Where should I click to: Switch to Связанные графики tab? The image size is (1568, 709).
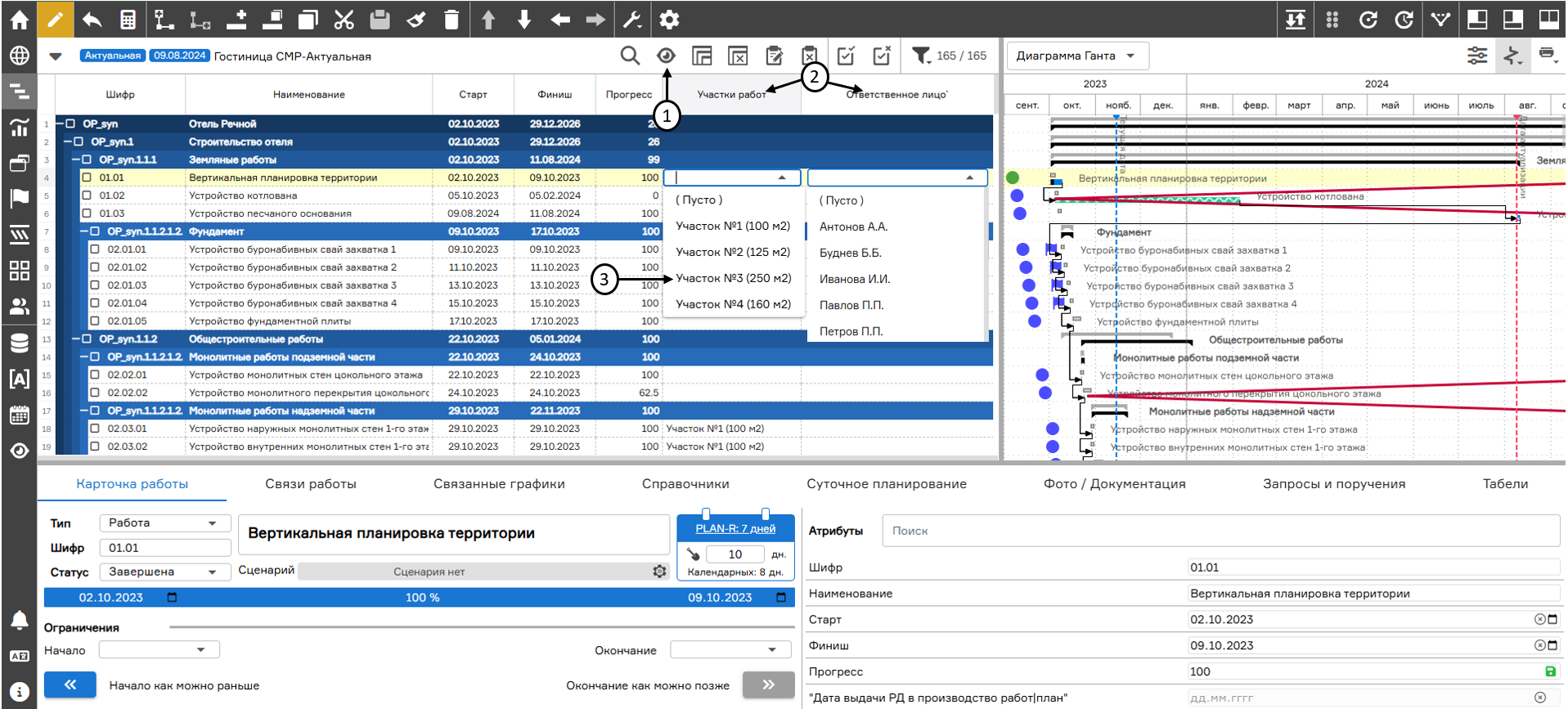point(499,484)
